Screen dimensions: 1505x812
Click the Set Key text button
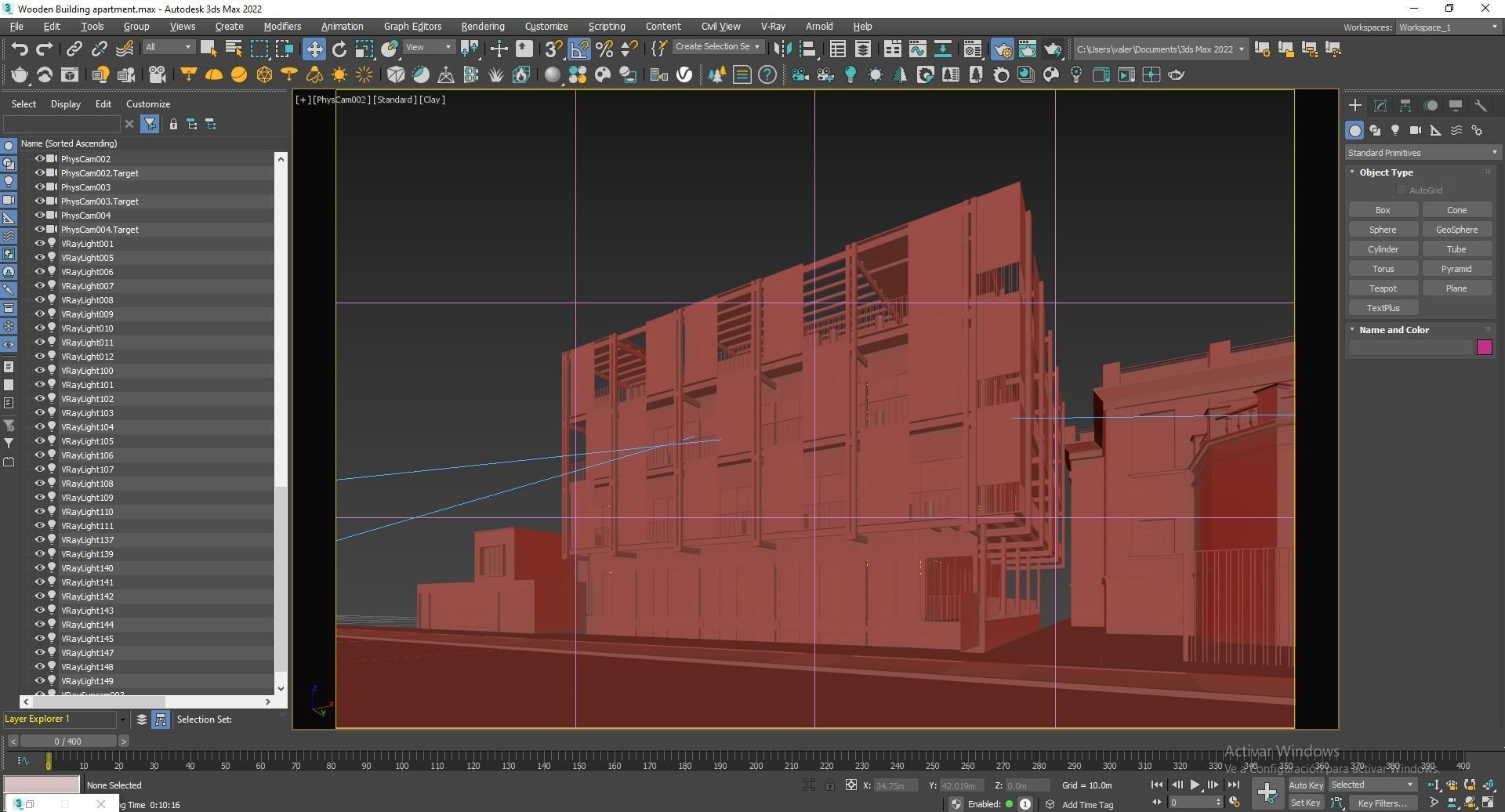pyautogui.click(x=1305, y=803)
